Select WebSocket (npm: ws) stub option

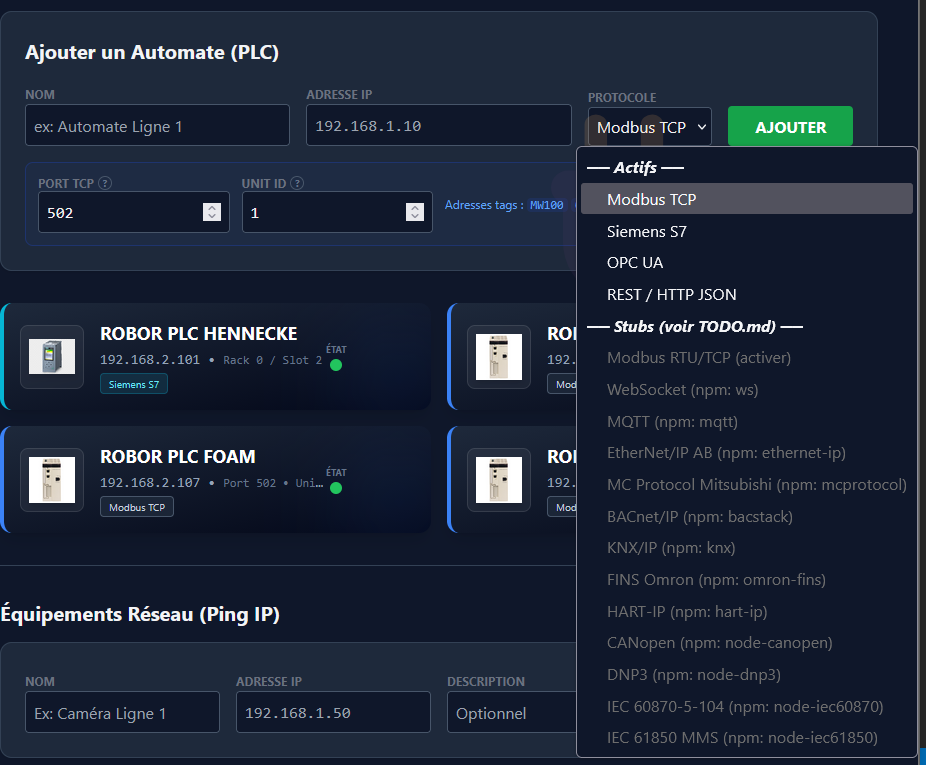click(x=746, y=390)
